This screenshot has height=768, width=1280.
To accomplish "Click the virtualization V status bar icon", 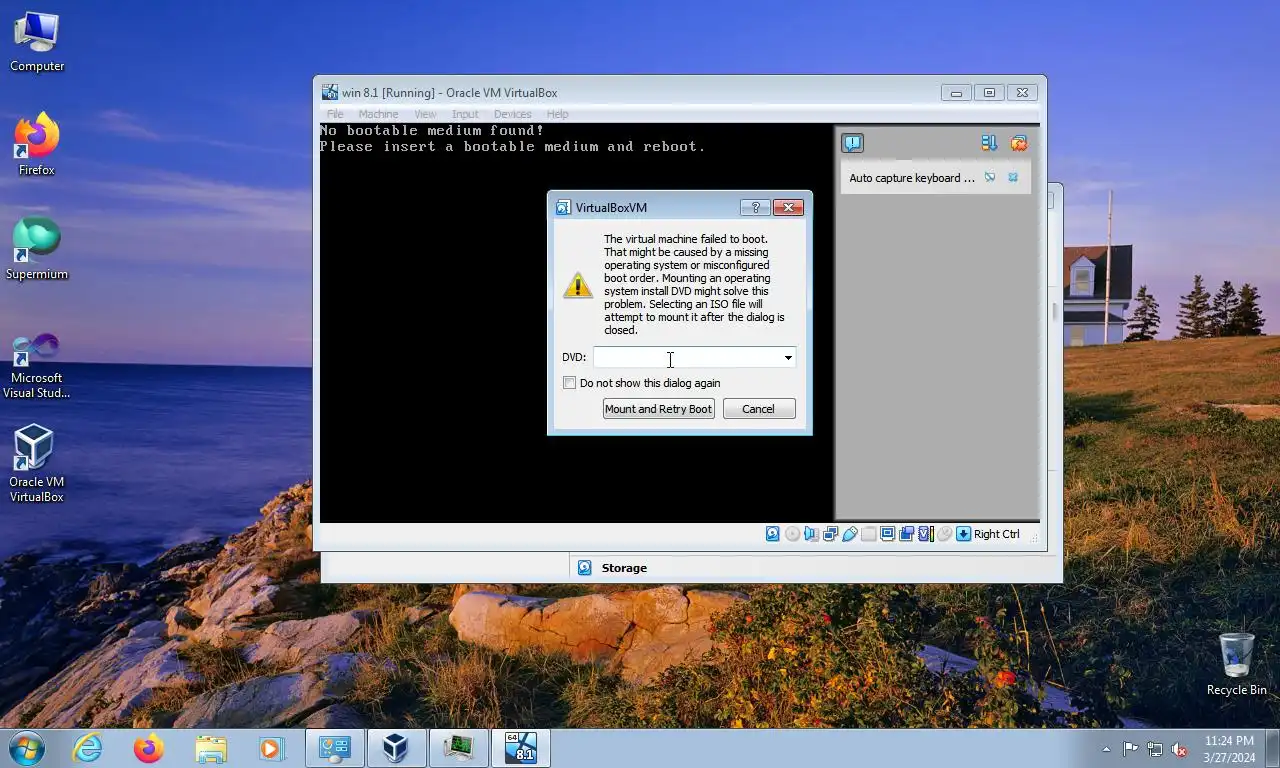I will pos(925,534).
